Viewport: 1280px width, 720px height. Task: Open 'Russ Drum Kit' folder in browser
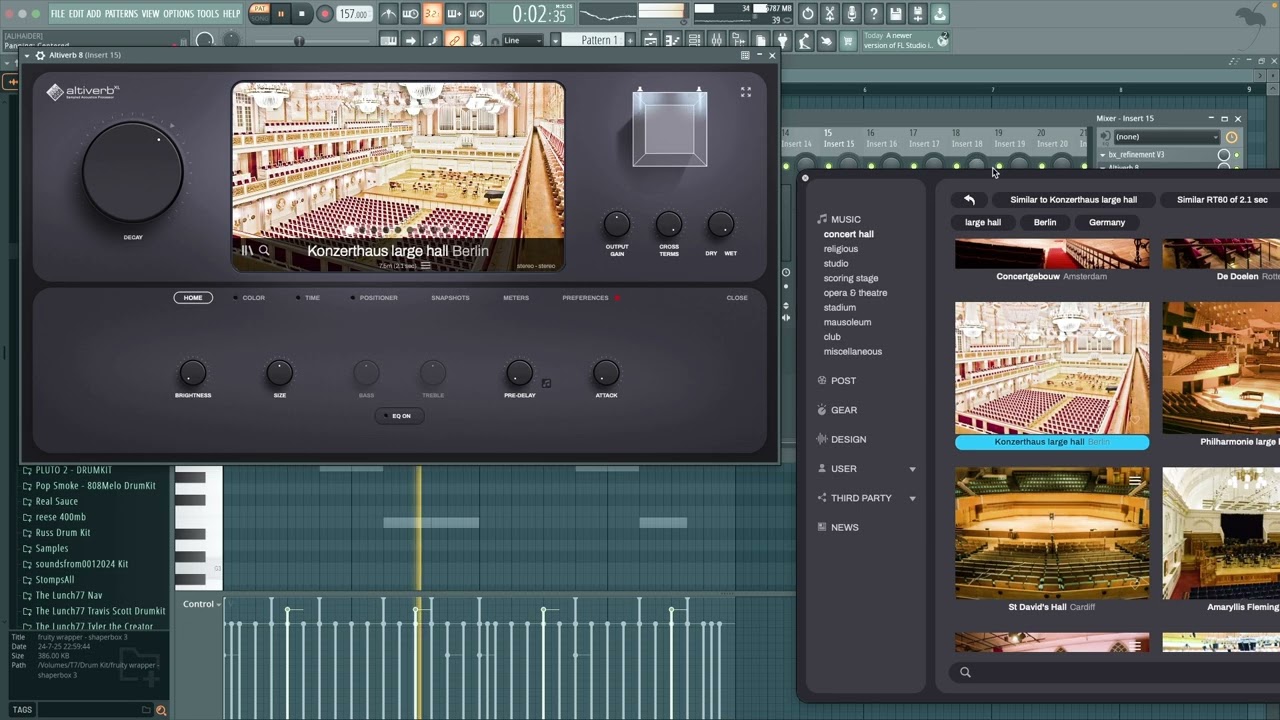point(63,533)
